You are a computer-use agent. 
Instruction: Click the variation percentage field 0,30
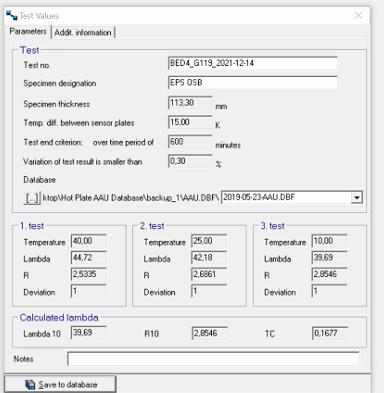(x=190, y=161)
